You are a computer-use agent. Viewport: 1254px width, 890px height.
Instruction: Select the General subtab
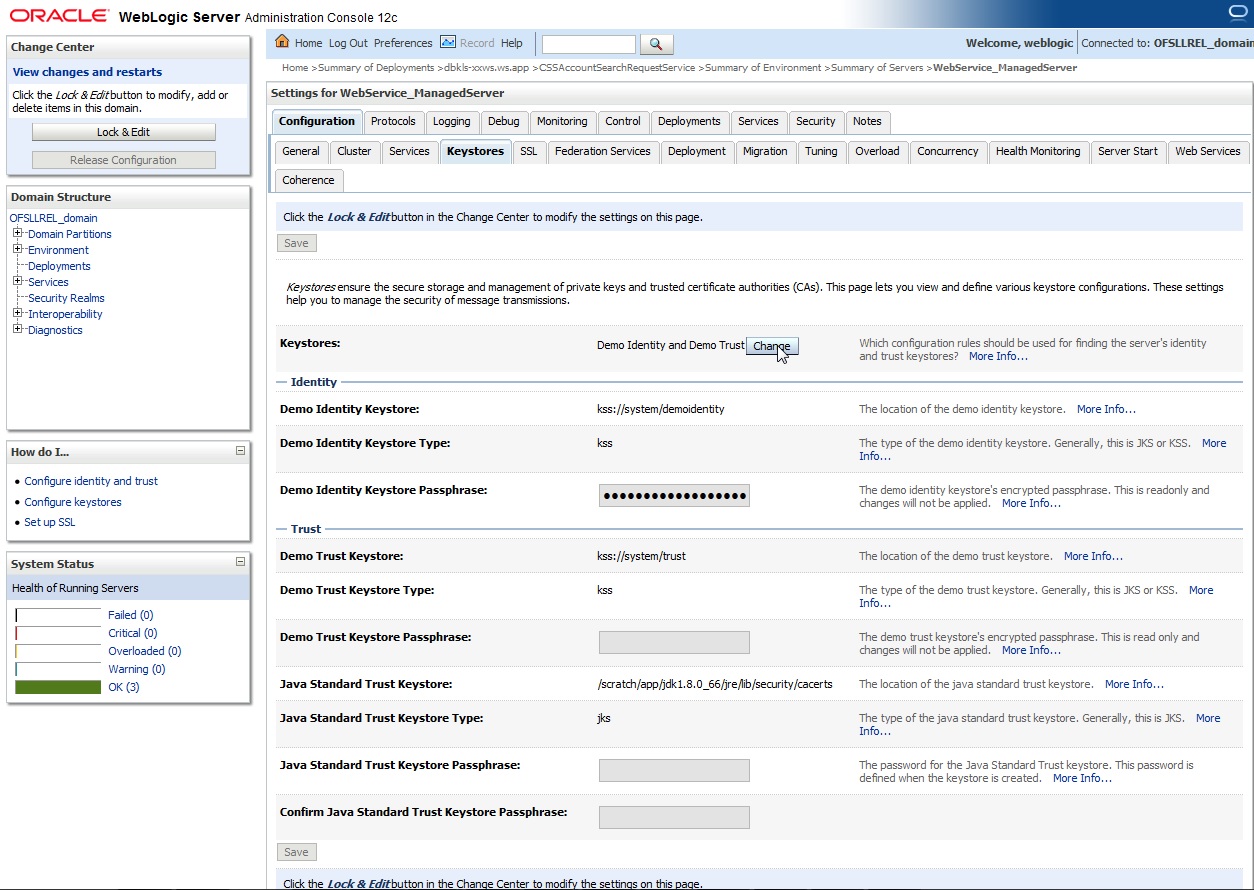tap(301, 151)
